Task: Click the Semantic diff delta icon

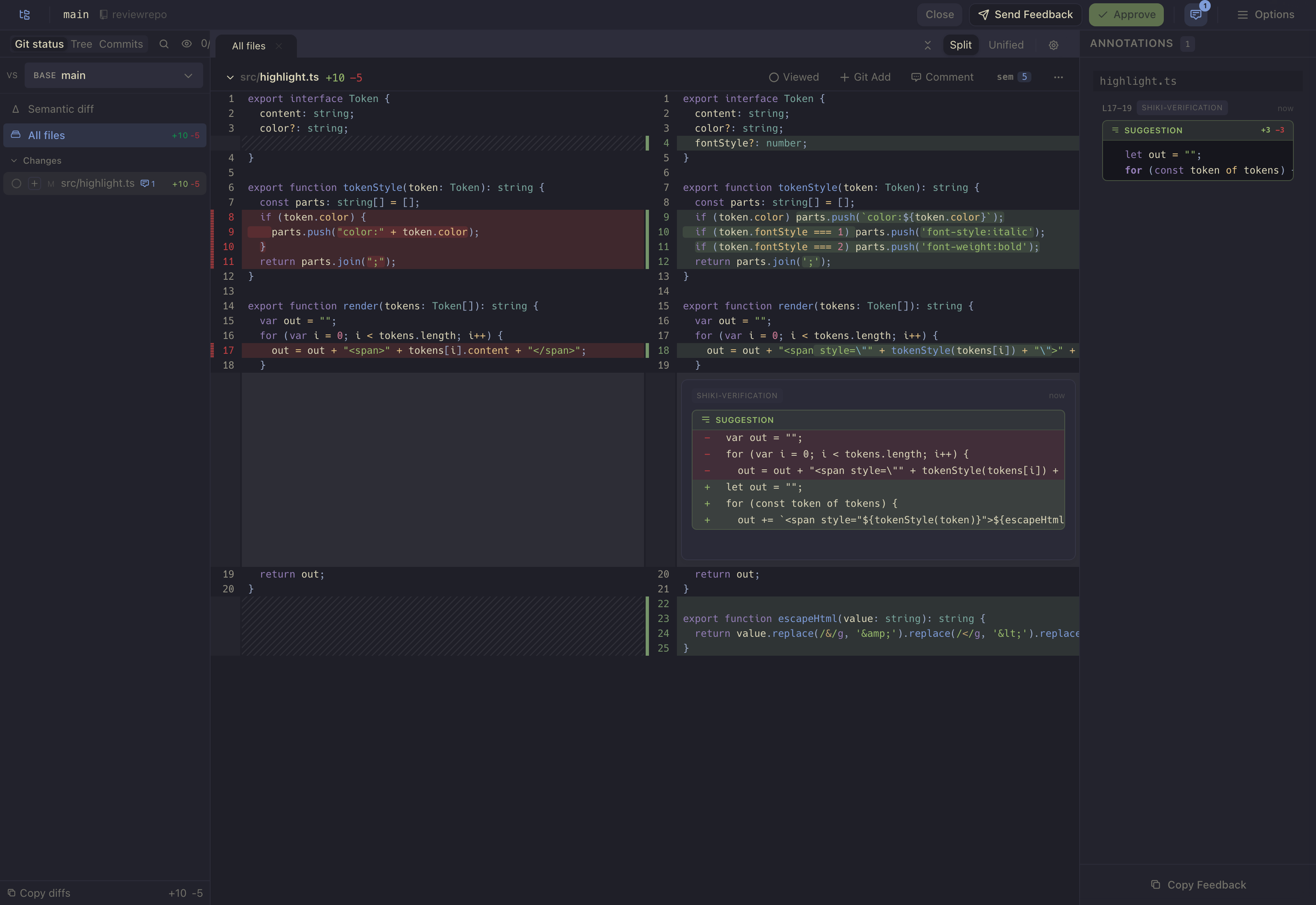Action: pyautogui.click(x=16, y=109)
